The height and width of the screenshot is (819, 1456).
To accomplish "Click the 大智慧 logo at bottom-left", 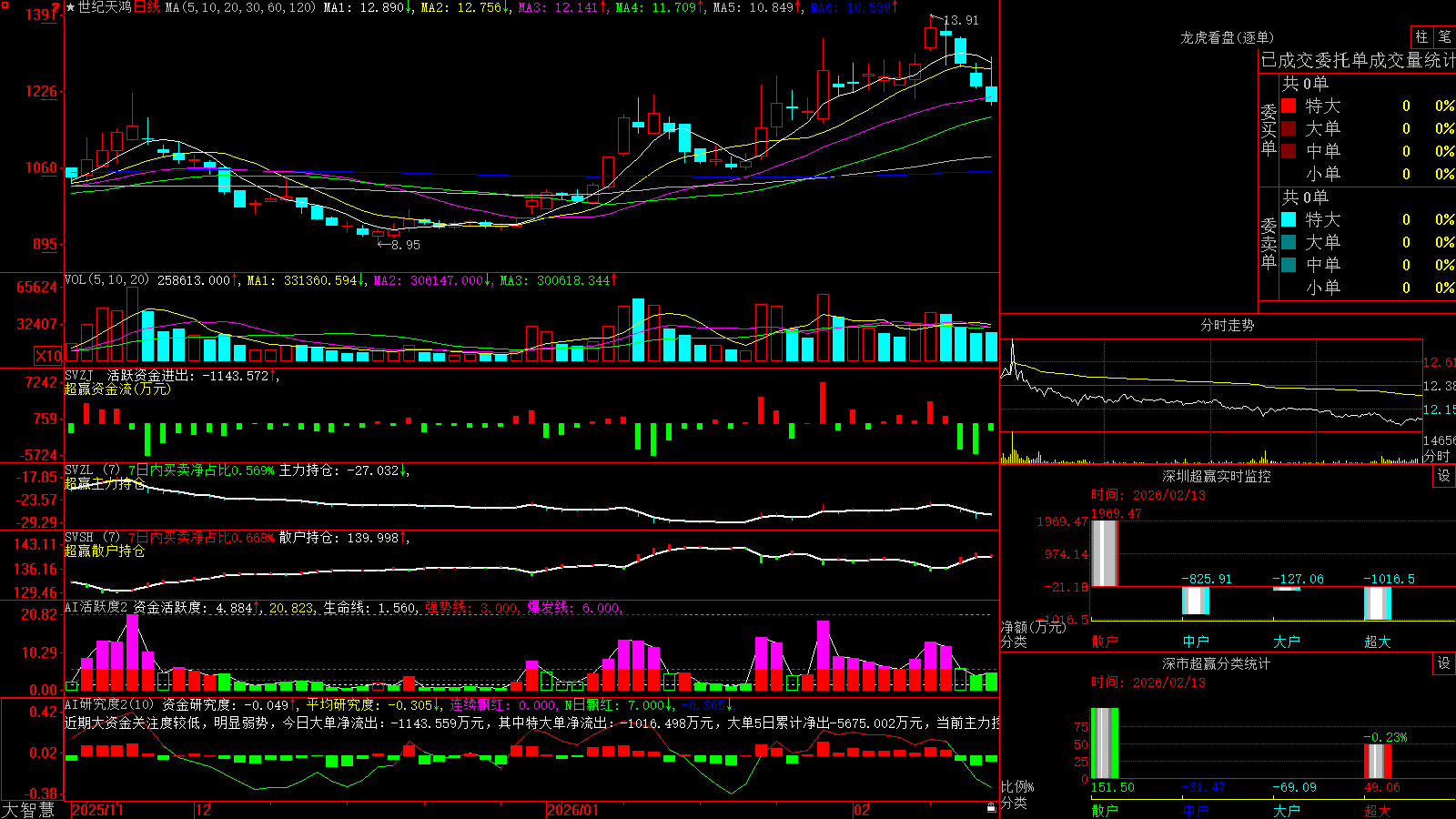I will click(x=27, y=810).
